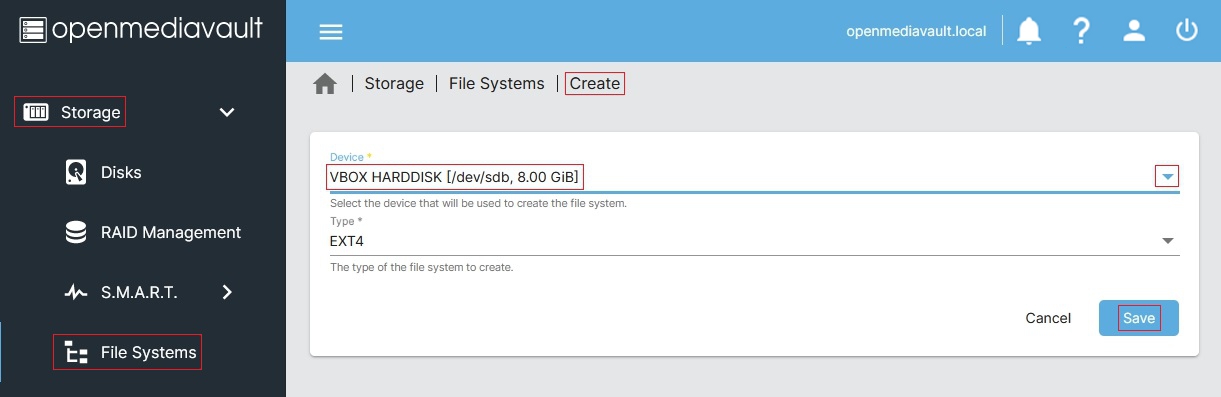Toggle the hamburger navigation menu
This screenshot has width=1221, height=397.
coord(331,31)
